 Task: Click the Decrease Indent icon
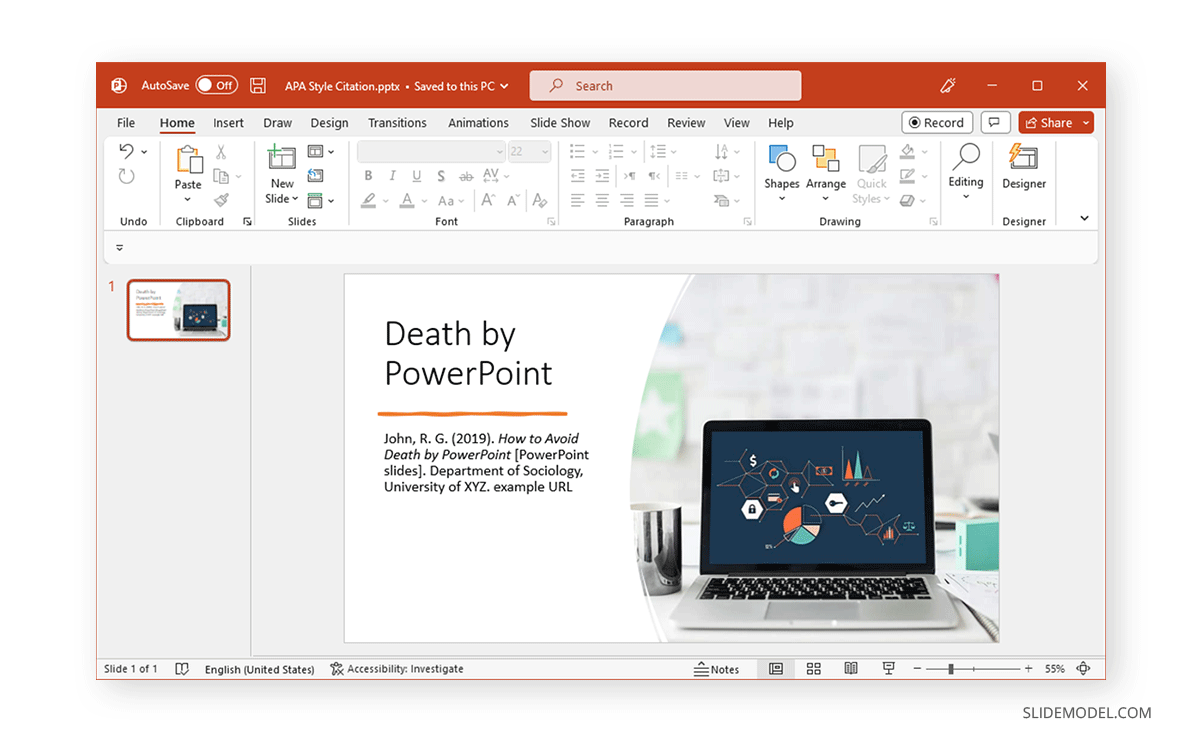[577, 176]
